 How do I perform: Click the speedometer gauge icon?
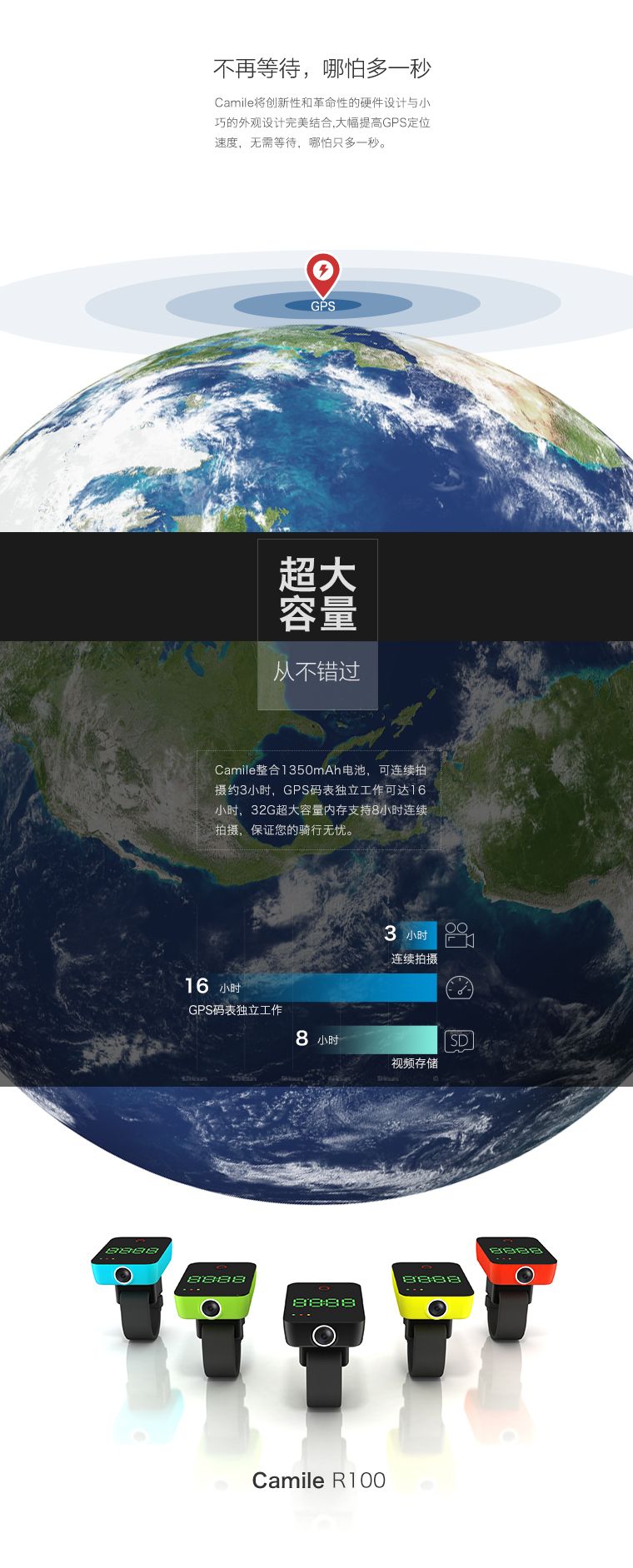(x=460, y=988)
